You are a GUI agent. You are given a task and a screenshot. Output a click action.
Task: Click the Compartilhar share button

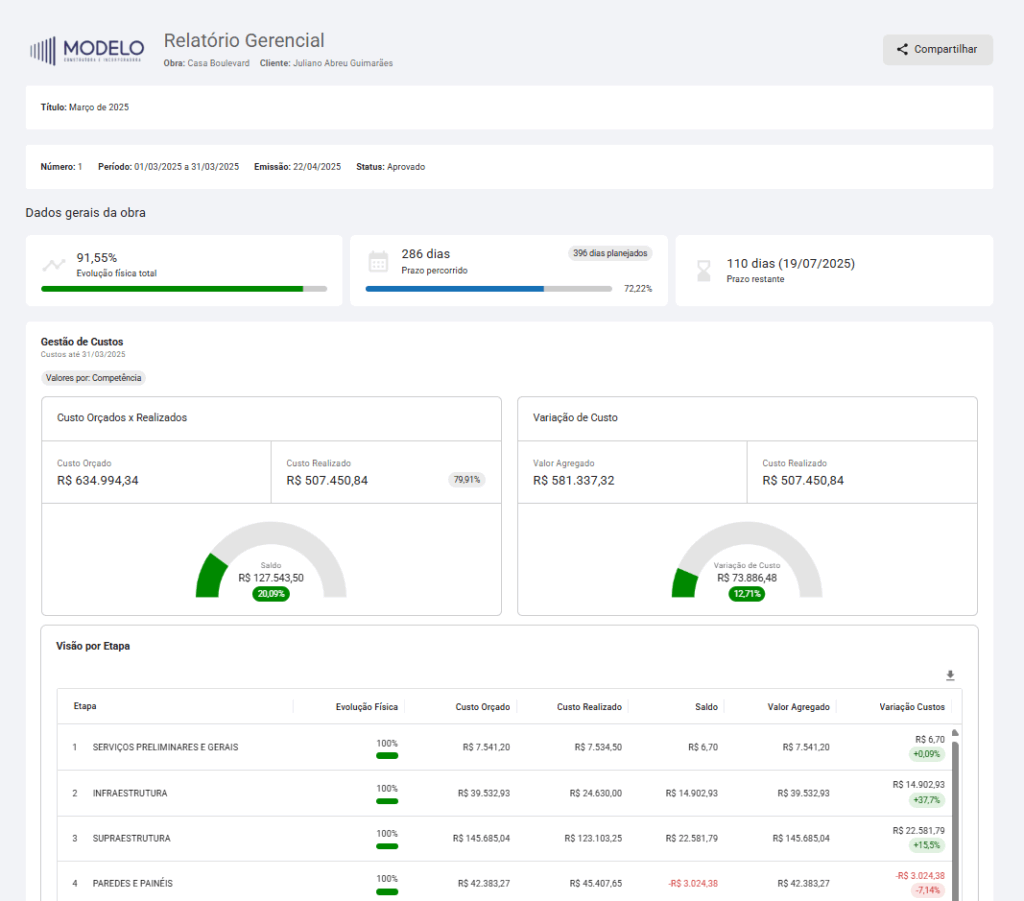click(x=937, y=49)
